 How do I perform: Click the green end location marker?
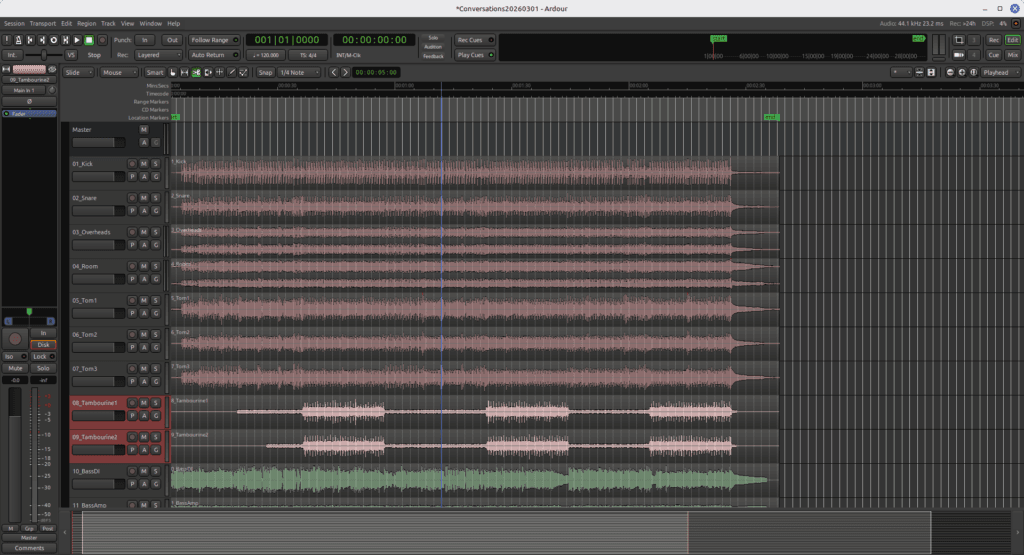[x=771, y=117]
